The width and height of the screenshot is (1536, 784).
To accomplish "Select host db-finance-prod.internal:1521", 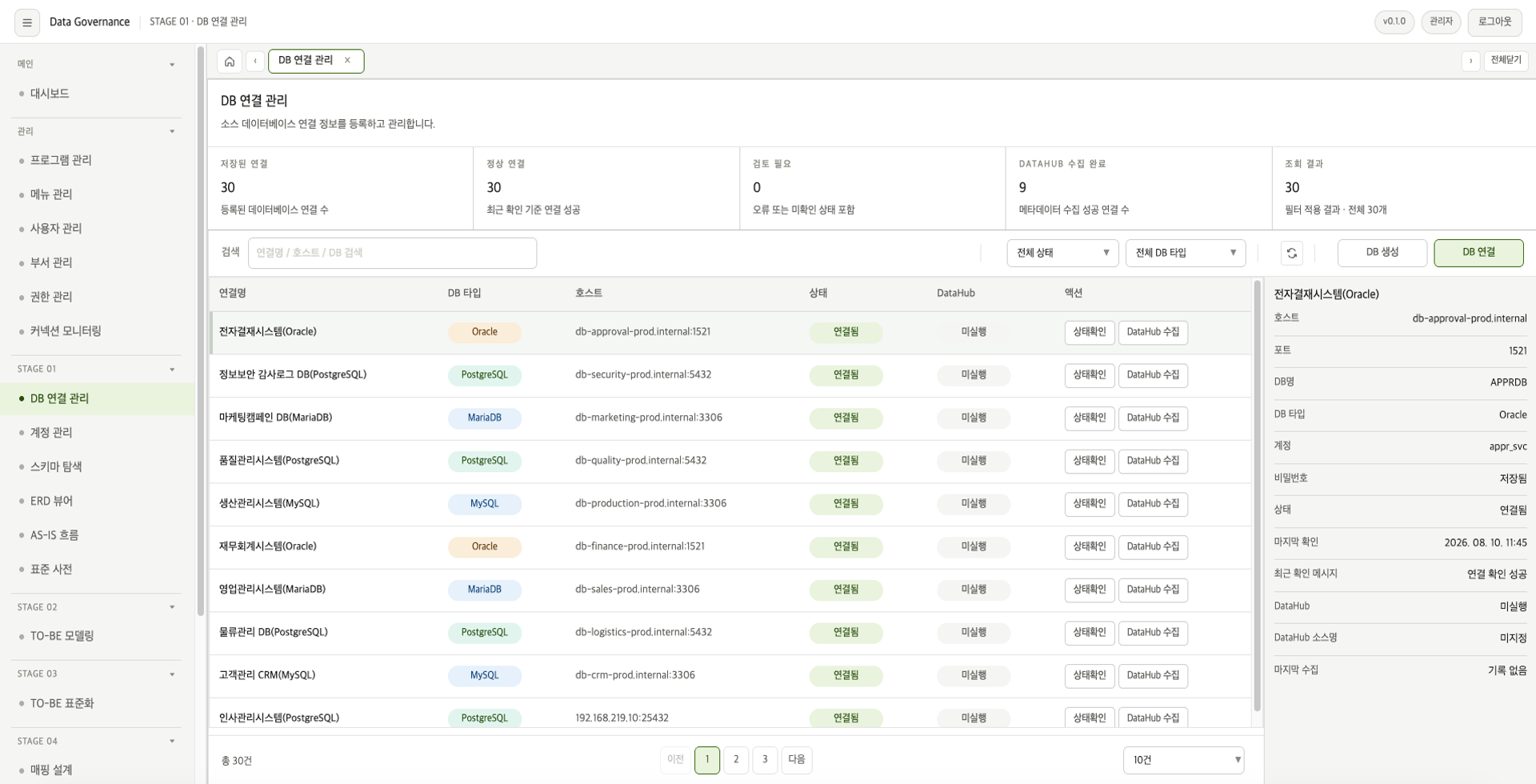I will pos(640,546).
